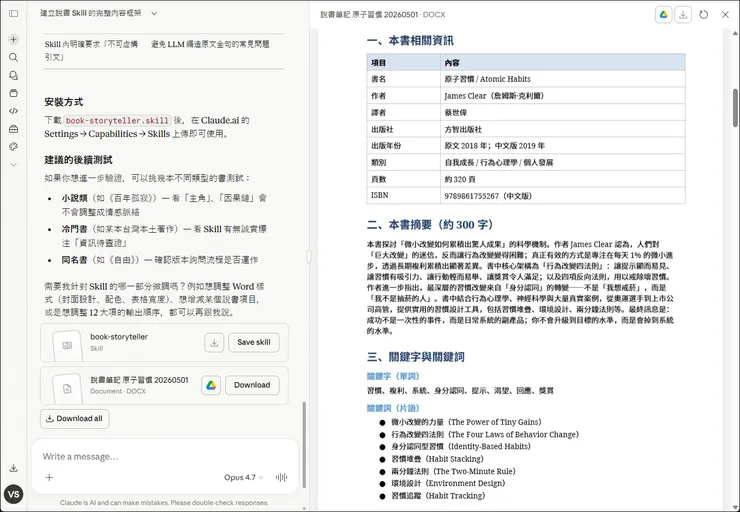This screenshot has width=740, height=512.
Task: Click The Two-Minute Rule bullet item
Action: coord(454,471)
